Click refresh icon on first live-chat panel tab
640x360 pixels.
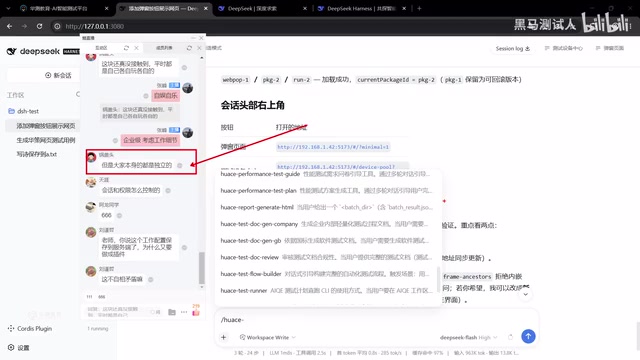(126, 48)
